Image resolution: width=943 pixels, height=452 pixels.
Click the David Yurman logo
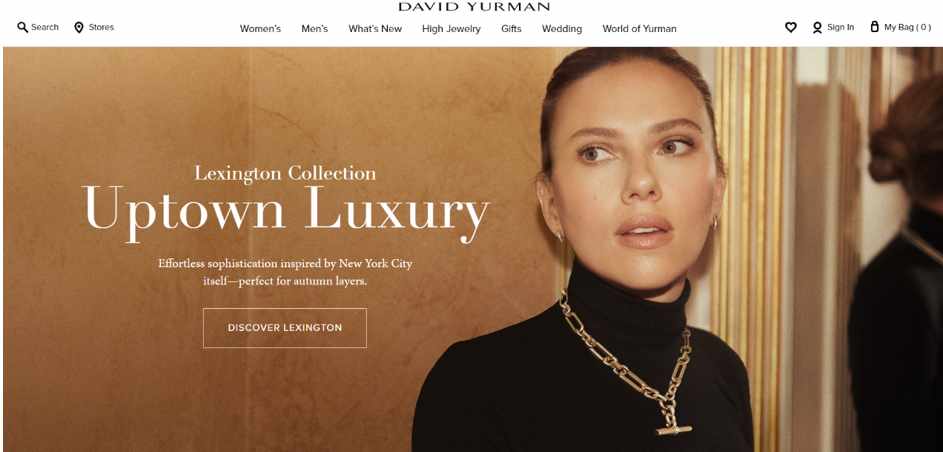coord(474,7)
